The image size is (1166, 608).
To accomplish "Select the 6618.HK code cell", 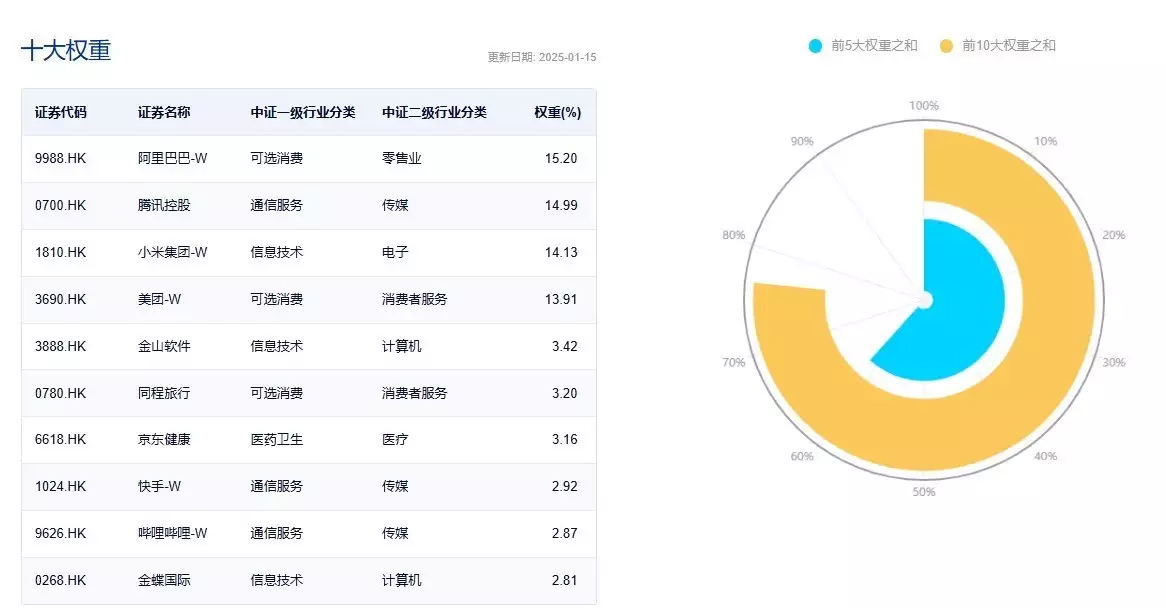I will click(60, 439).
